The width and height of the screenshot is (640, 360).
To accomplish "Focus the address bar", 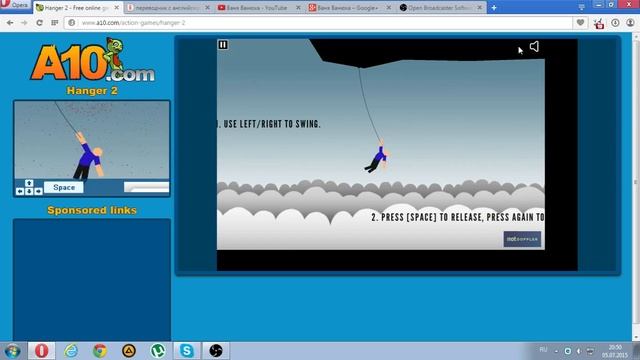I will tap(318, 23).
